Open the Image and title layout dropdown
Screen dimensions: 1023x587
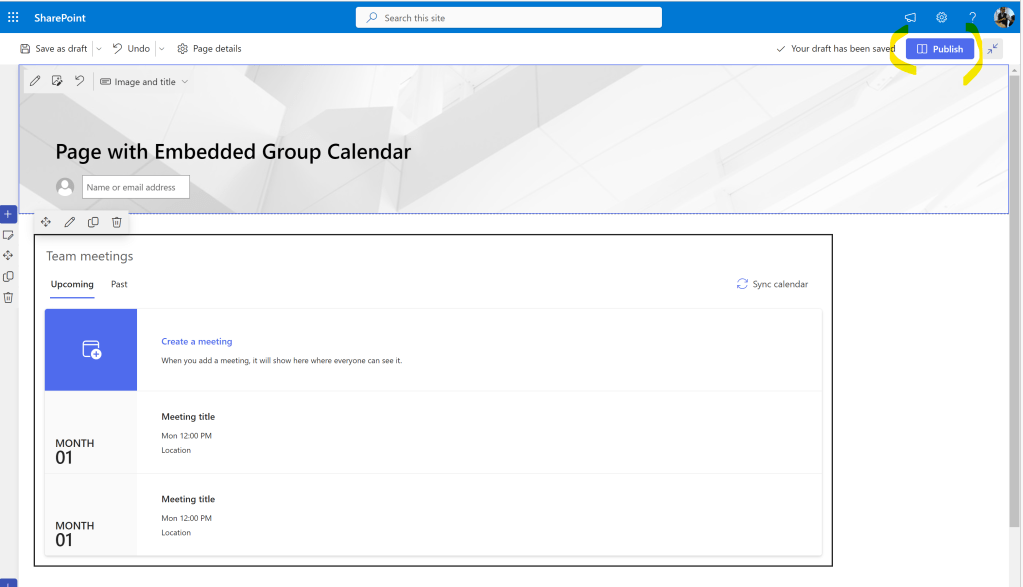(145, 82)
